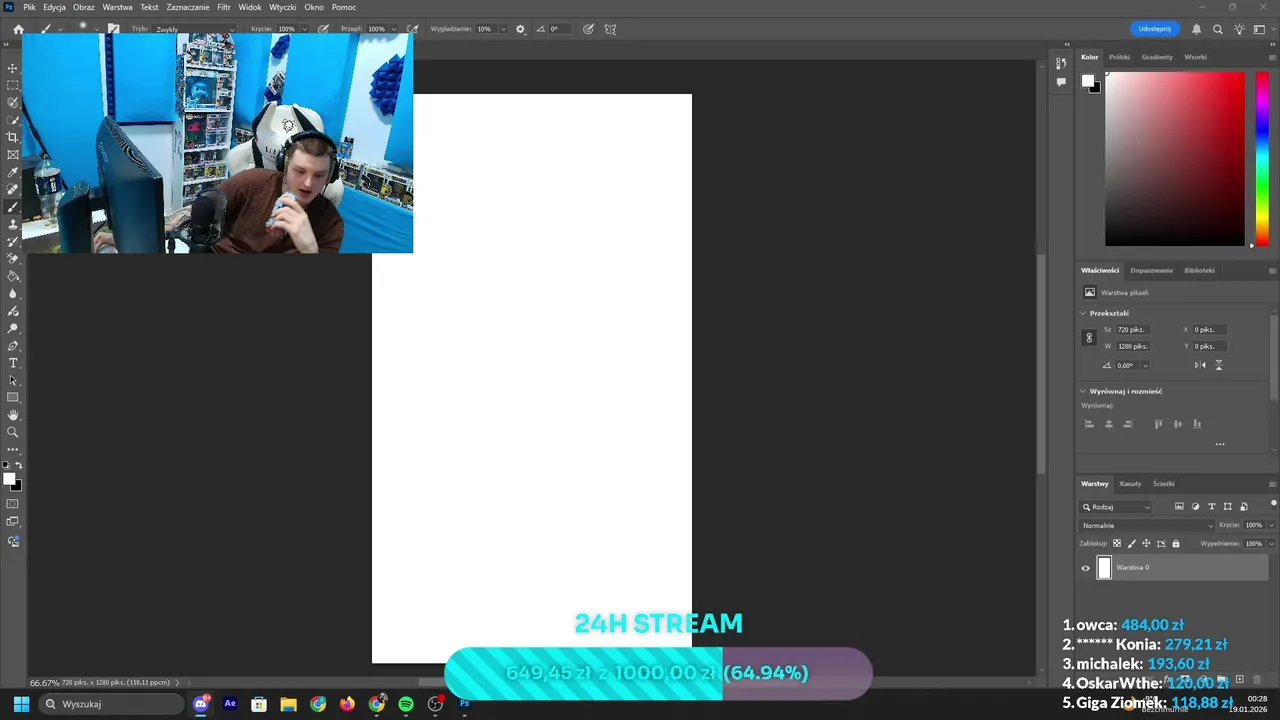Open the Edit Toolbar three-dots menu
Screen dimensions: 1280x720
pos(13,449)
